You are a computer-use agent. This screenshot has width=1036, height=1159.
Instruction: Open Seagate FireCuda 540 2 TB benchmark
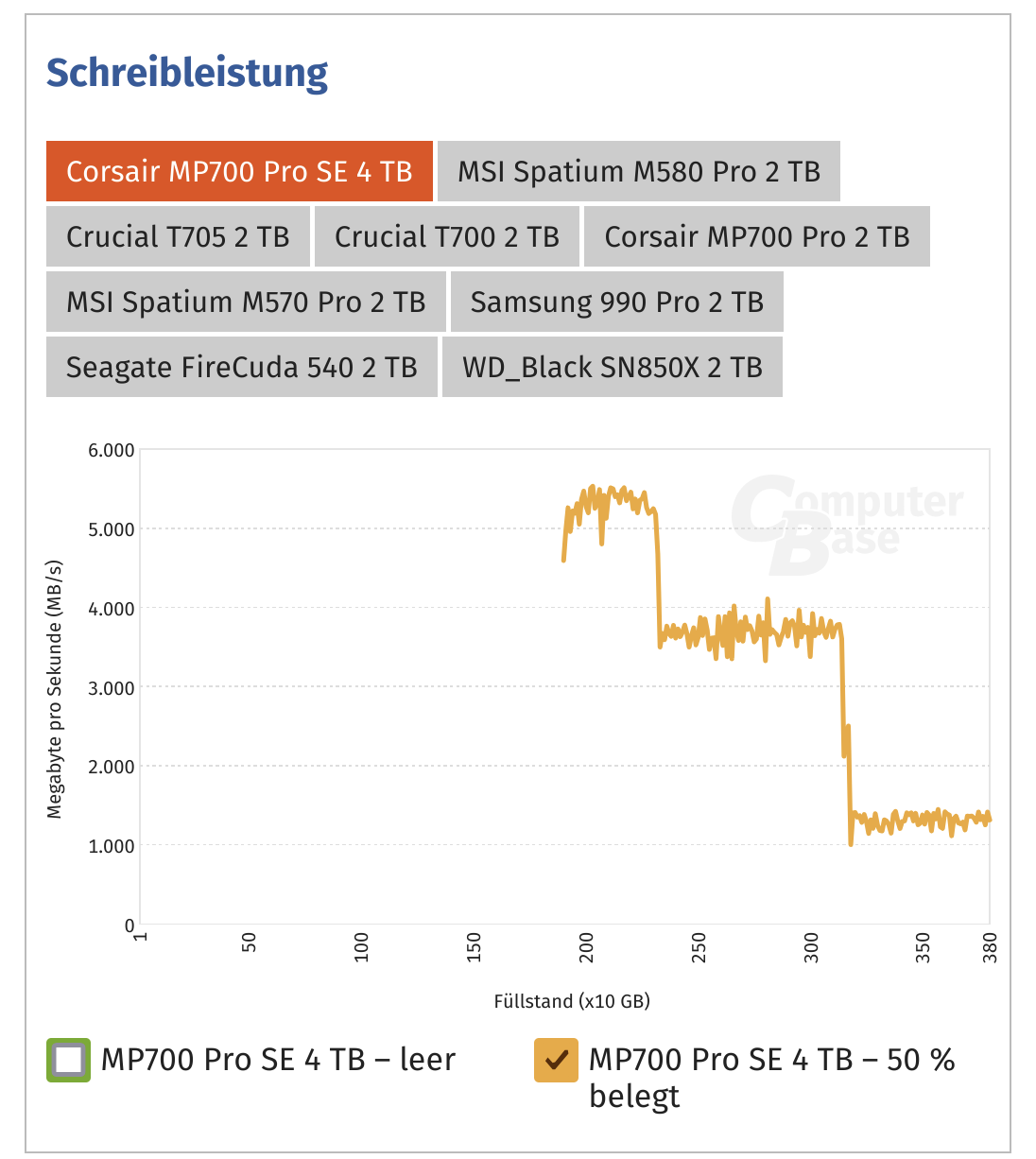pyautogui.click(x=241, y=367)
